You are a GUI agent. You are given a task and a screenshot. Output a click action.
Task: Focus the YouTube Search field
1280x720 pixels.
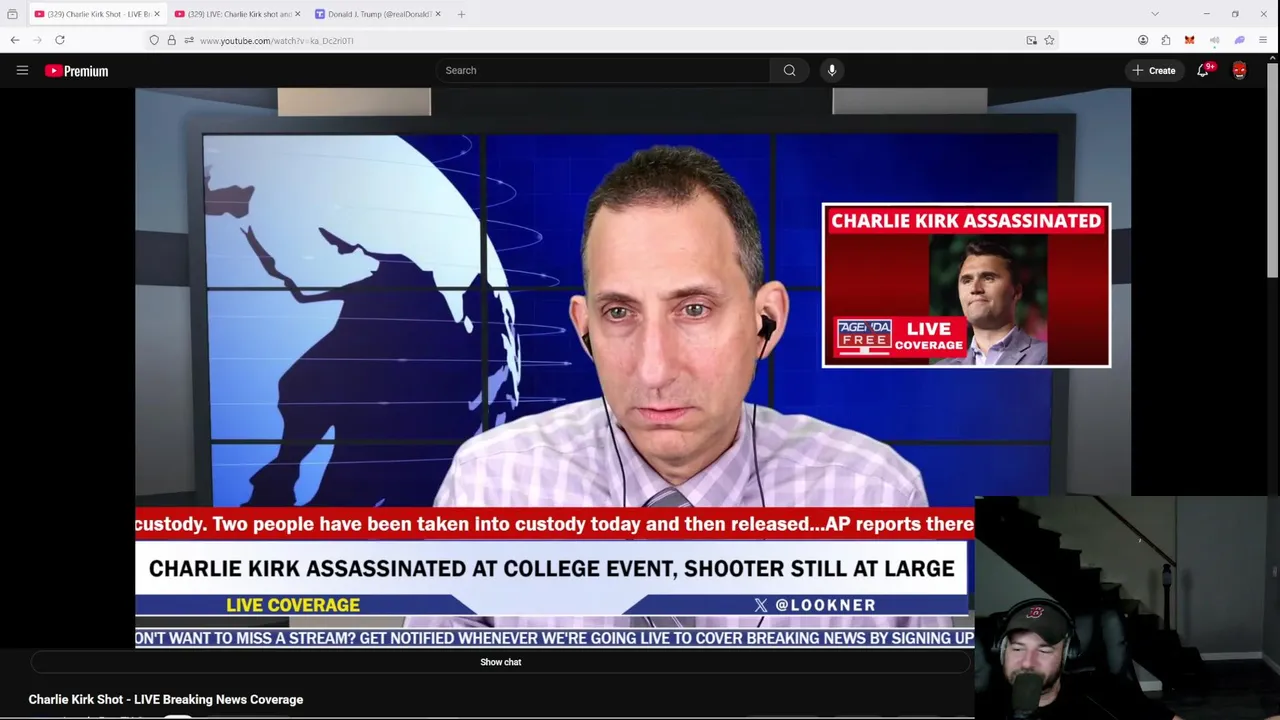click(x=603, y=70)
